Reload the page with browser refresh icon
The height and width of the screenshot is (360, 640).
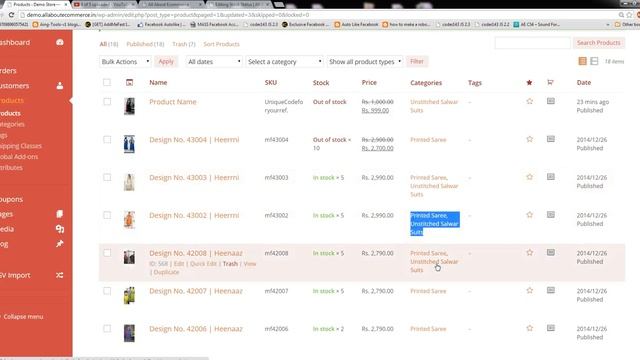click(11, 15)
